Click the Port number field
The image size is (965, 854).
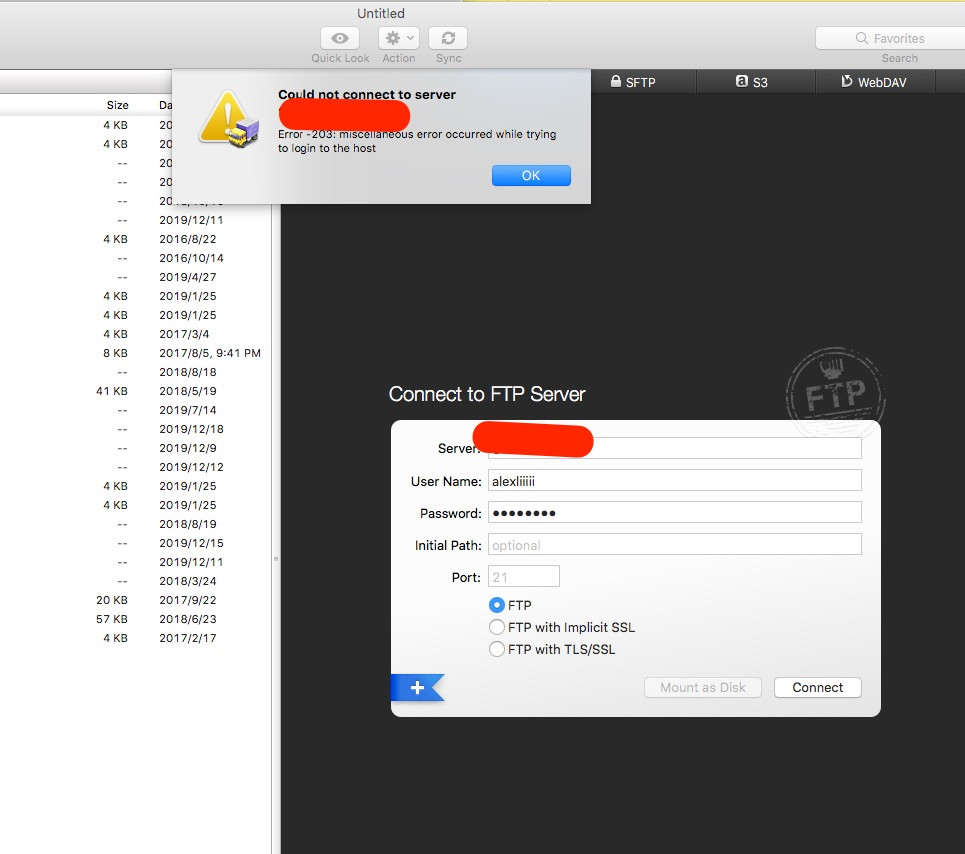pos(523,577)
